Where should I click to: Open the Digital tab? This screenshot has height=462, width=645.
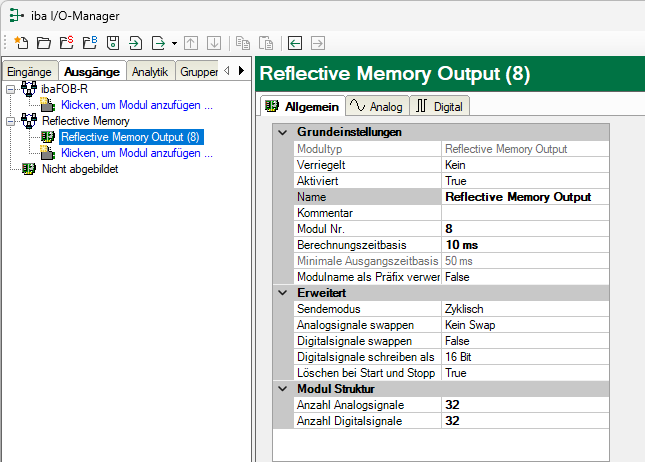(439, 107)
